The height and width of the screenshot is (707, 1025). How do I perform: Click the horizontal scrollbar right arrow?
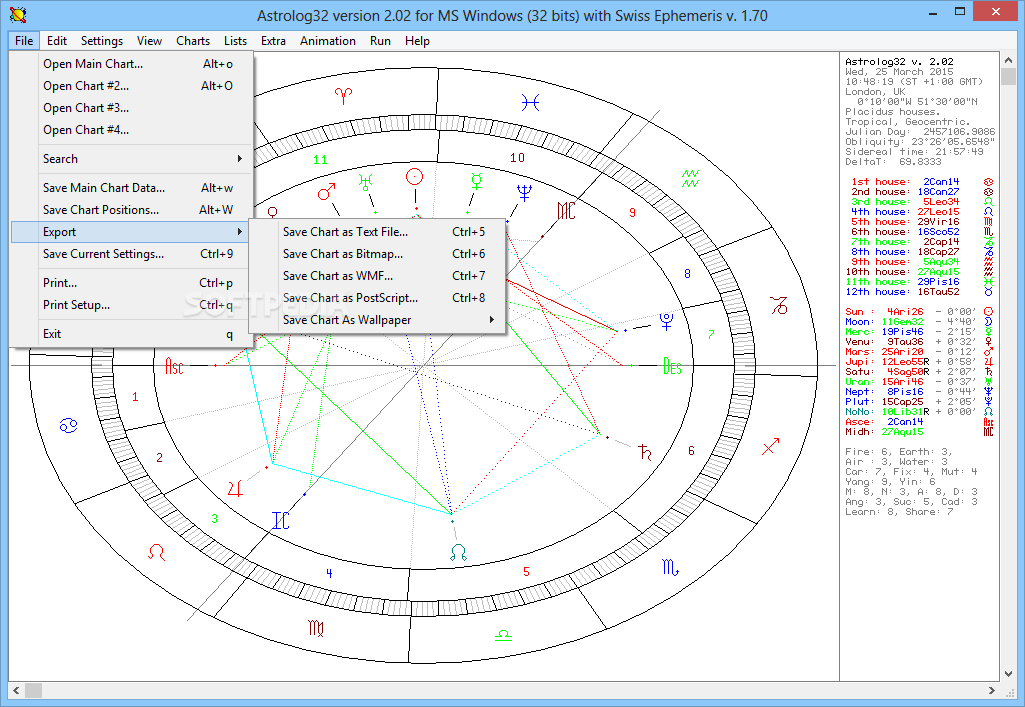[x=992, y=690]
